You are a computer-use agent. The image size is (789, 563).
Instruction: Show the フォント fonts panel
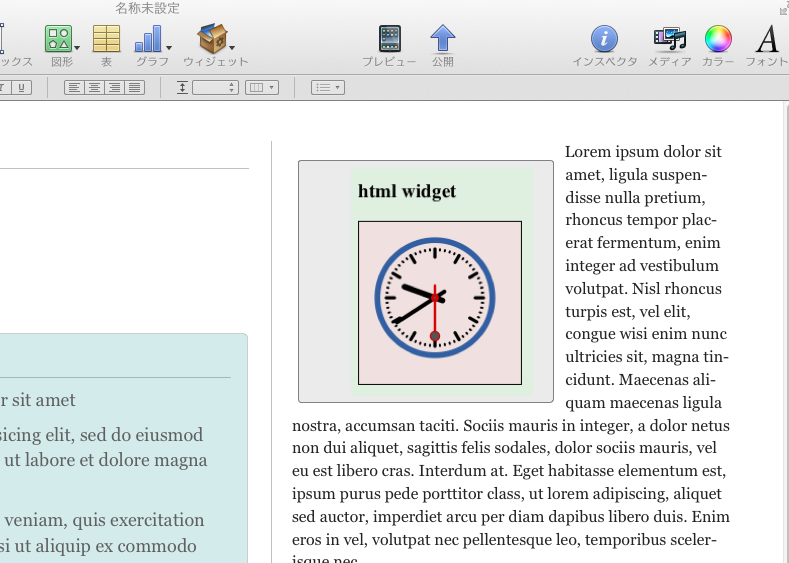(767, 39)
